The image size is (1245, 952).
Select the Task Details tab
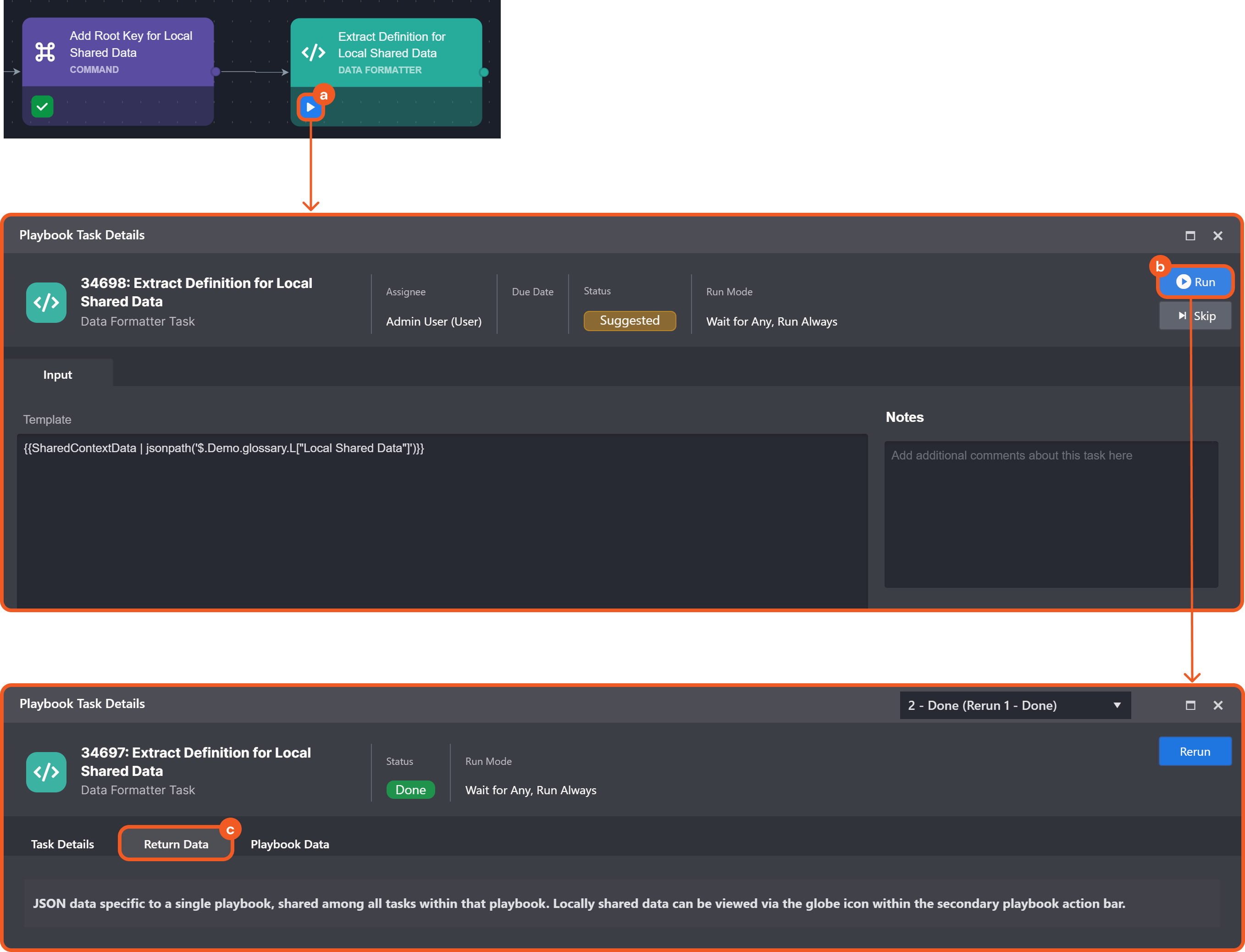[x=62, y=844]
